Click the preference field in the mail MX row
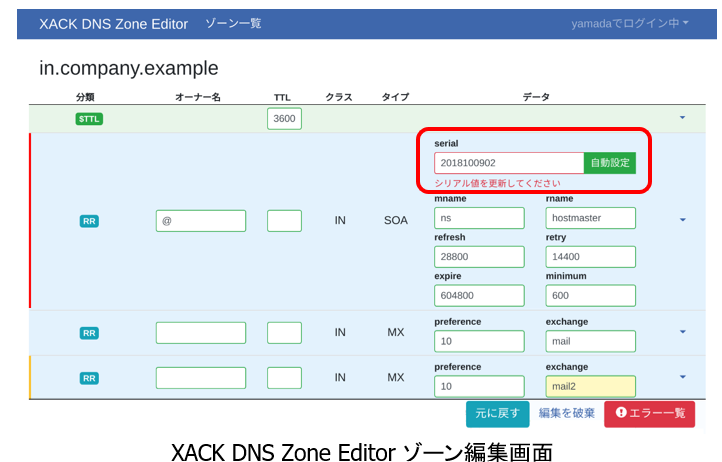This screenshot has height=462, width=722. [x=479, y=341]
